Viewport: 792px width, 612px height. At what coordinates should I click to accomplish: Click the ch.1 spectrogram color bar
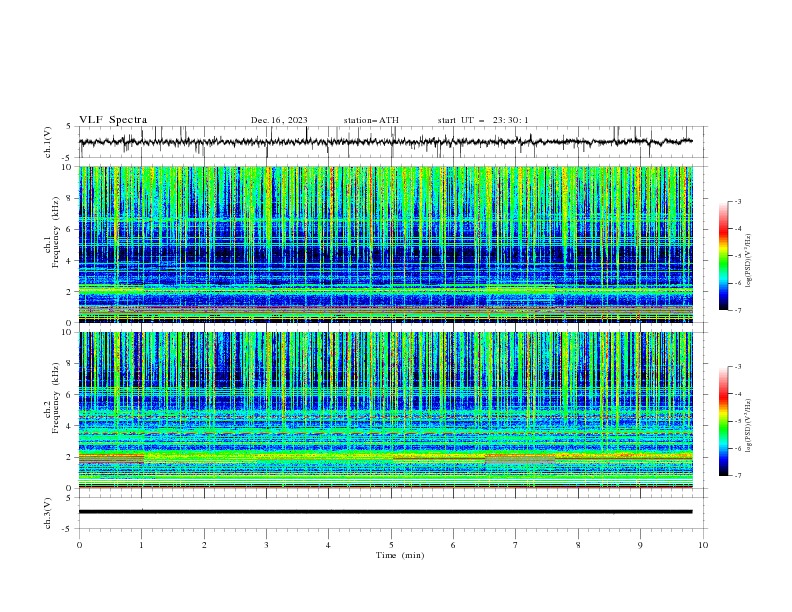click(x=723, y=256)
